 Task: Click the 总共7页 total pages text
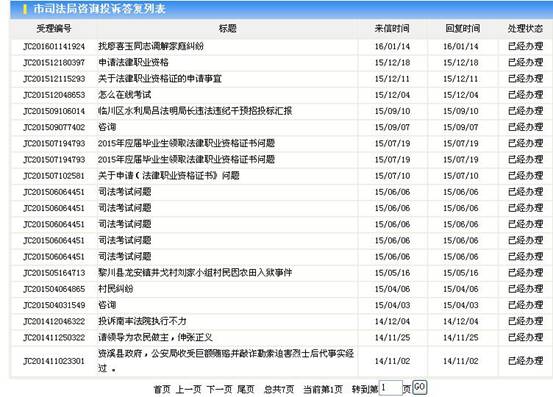point(279,389)
